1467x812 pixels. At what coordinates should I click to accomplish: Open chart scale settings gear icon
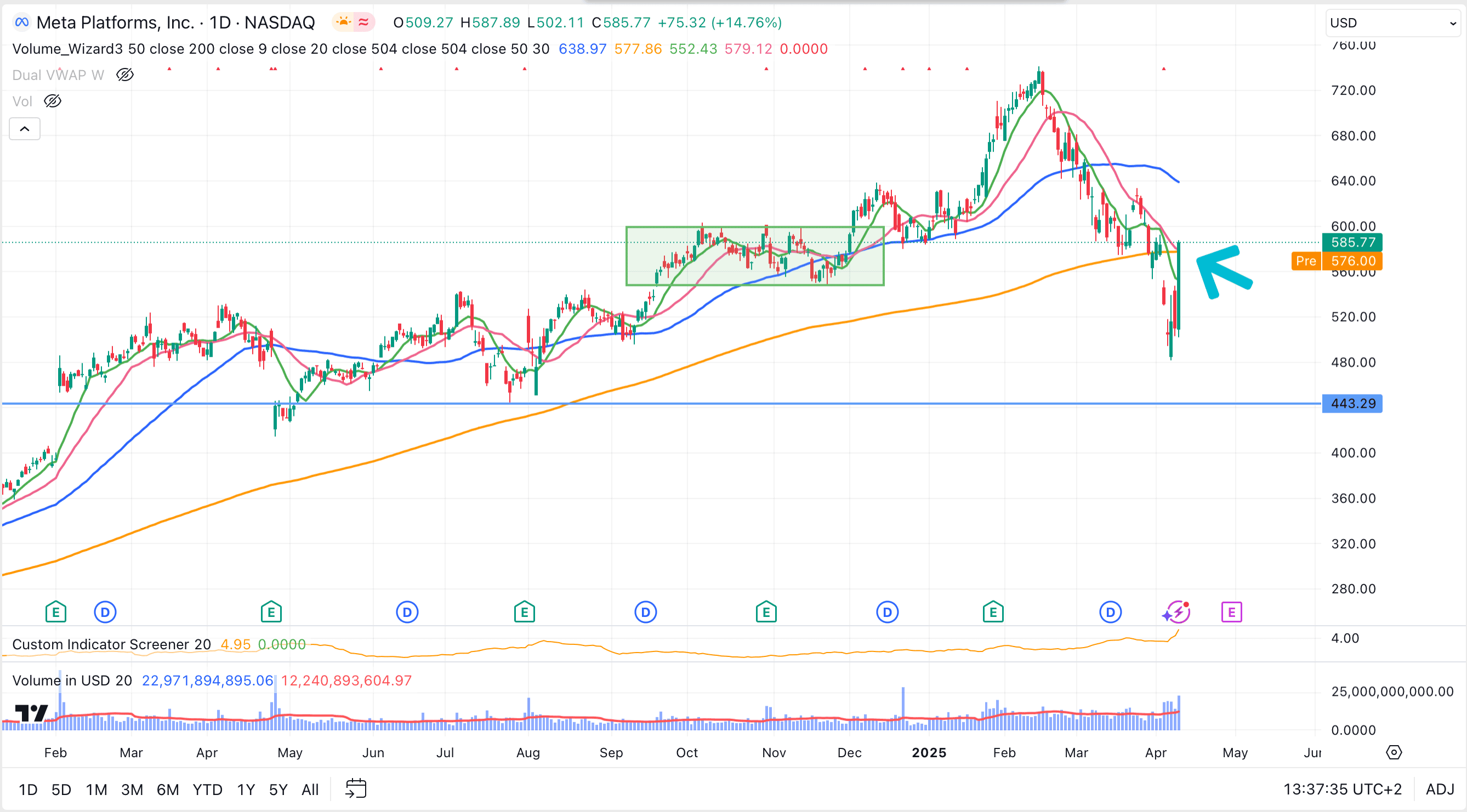(1393, 752)
